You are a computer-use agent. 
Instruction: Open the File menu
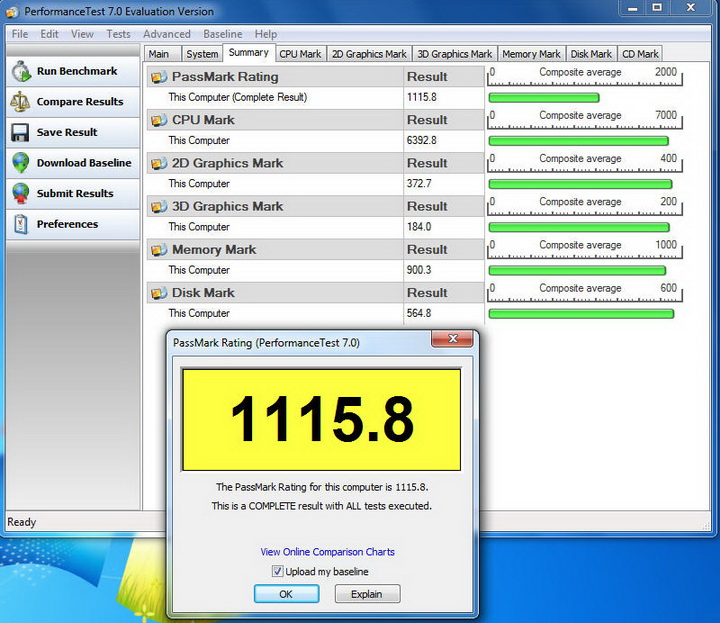(20, 34)
